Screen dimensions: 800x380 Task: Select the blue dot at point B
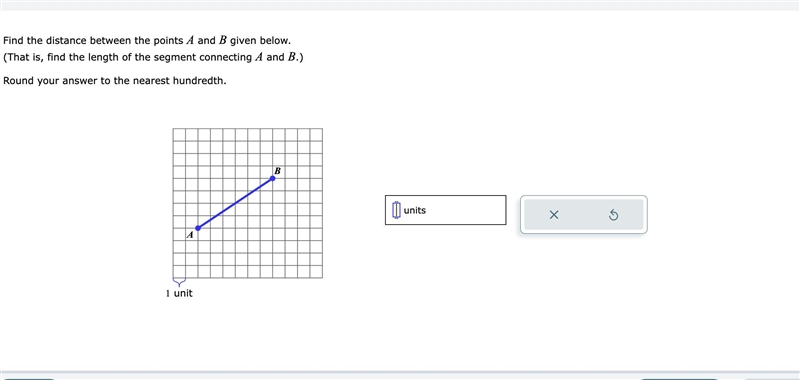coord(273,178)
